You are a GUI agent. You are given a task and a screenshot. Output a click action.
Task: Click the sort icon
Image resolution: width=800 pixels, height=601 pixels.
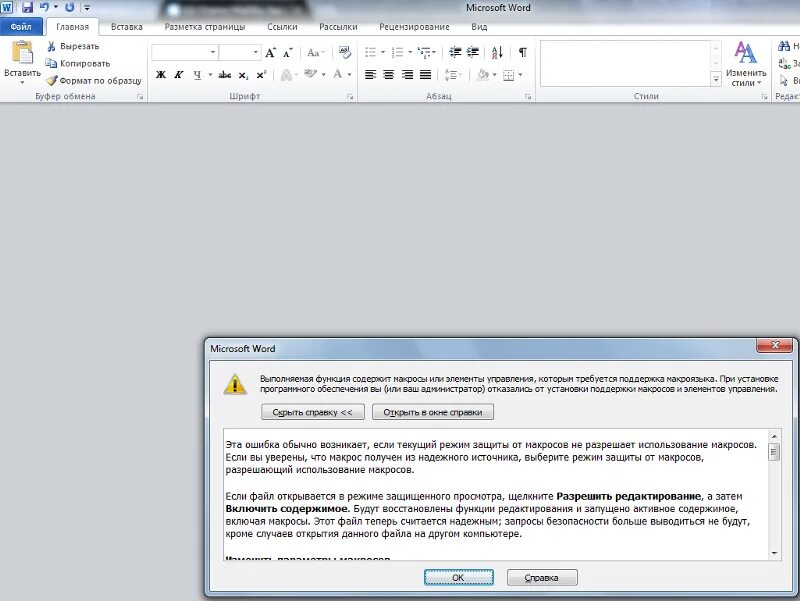click(x=497, y=52)
